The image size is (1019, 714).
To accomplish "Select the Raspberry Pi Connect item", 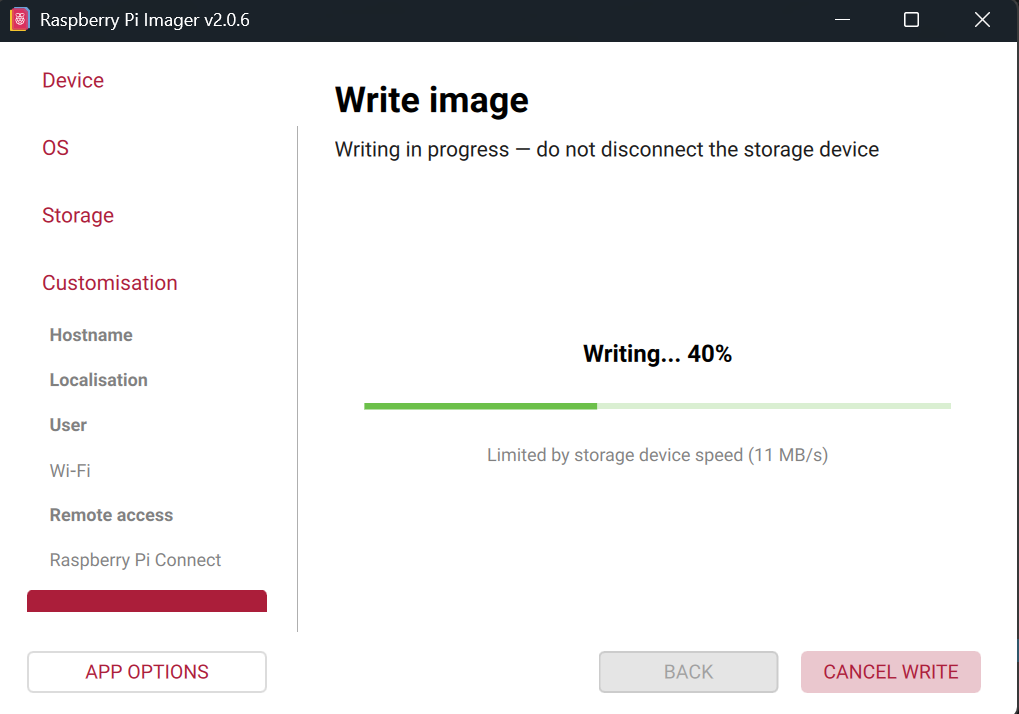I will pos(136,560).
